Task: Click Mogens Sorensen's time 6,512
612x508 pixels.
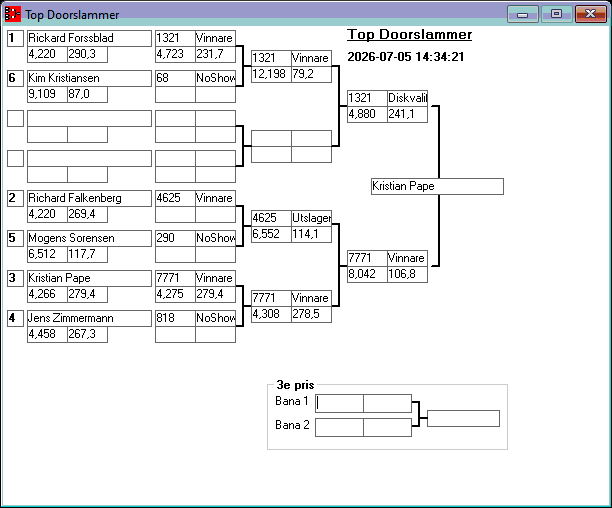Action: coord(47,254)
